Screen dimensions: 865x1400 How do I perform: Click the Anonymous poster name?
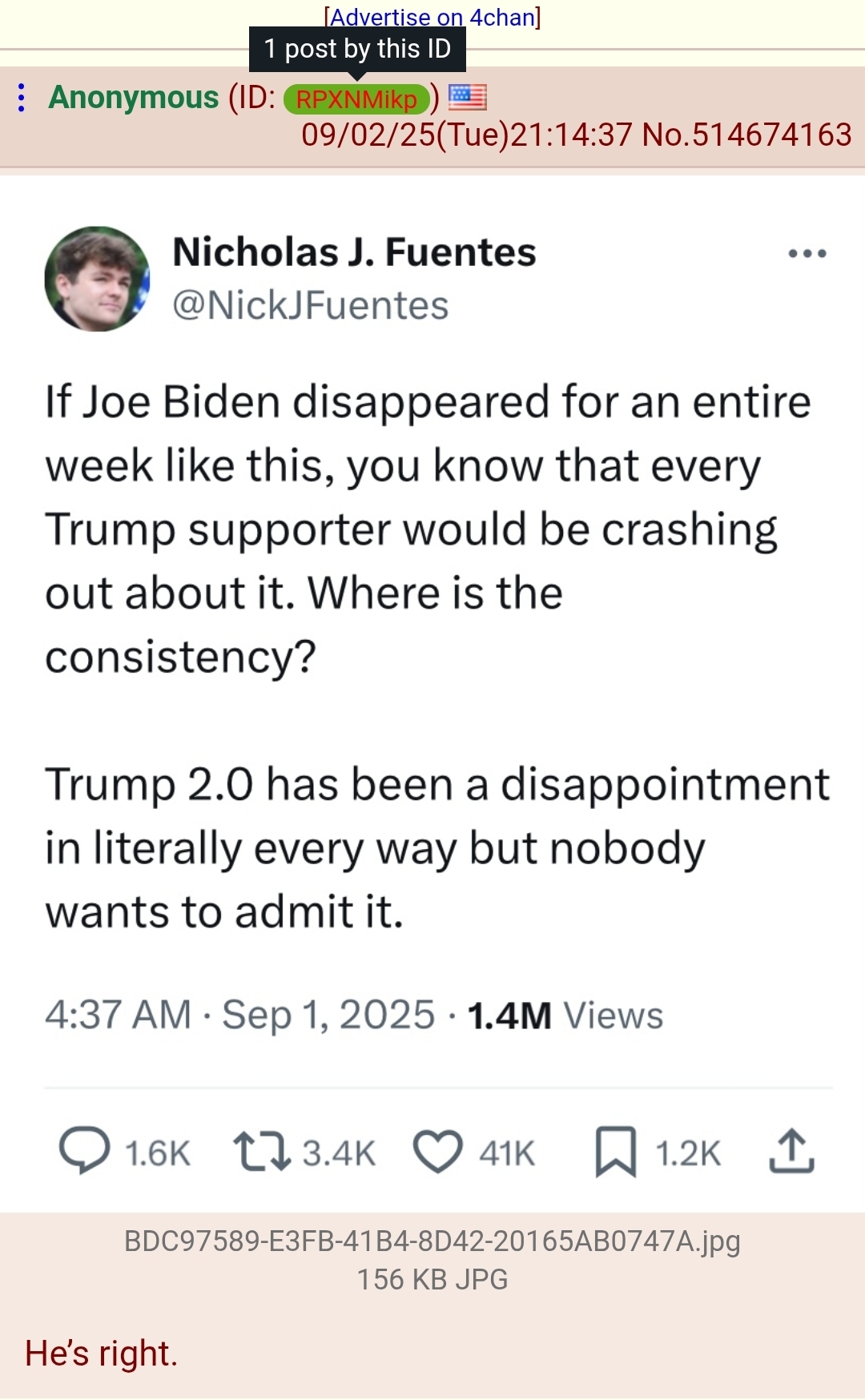[x=134, y=98]
